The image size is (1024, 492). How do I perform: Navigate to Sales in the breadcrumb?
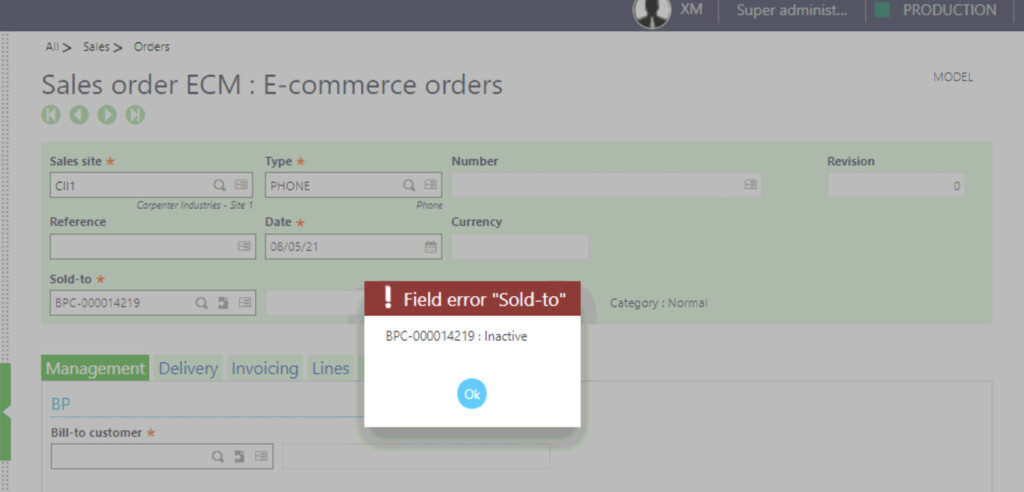[x=96, y=47]
